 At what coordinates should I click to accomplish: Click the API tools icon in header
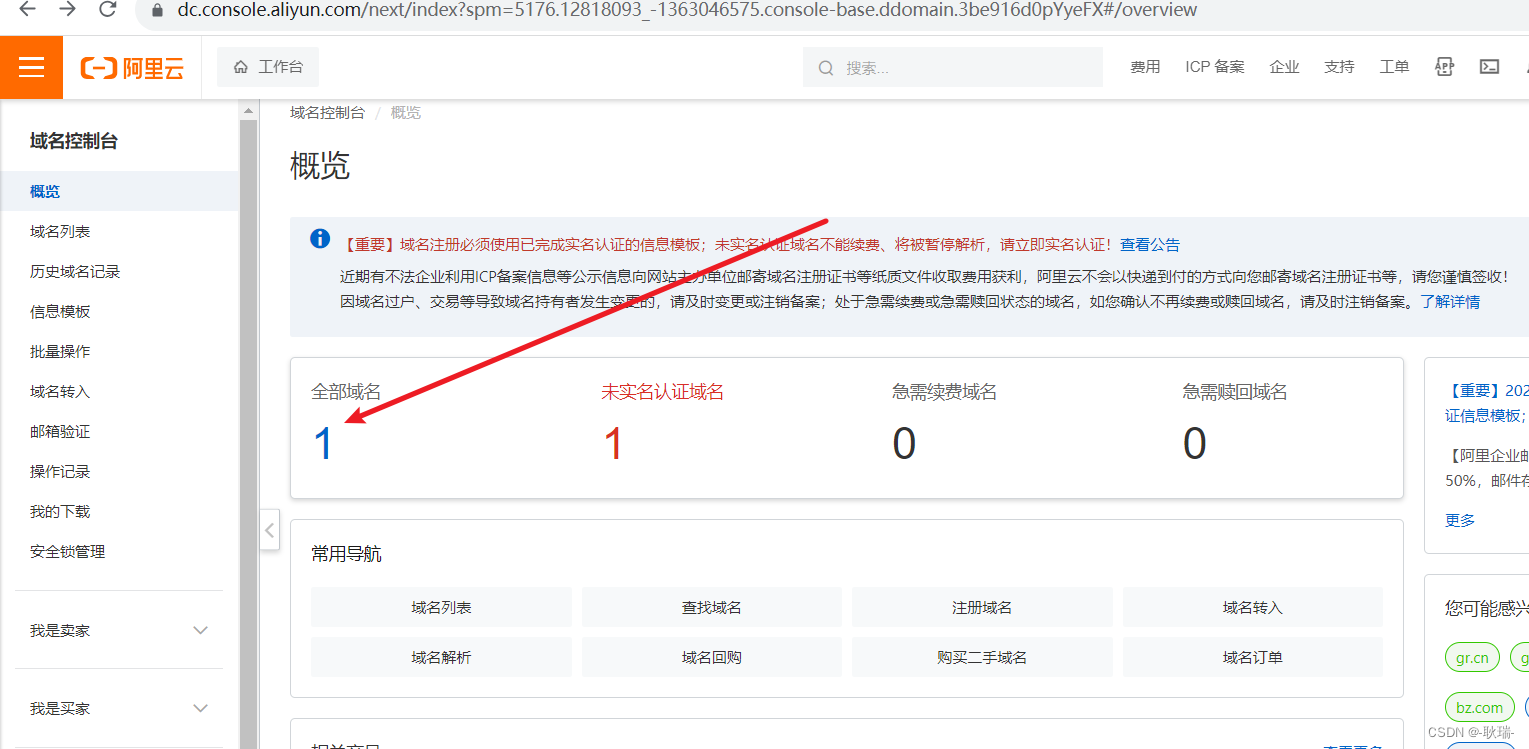(x=1444, y=67)
